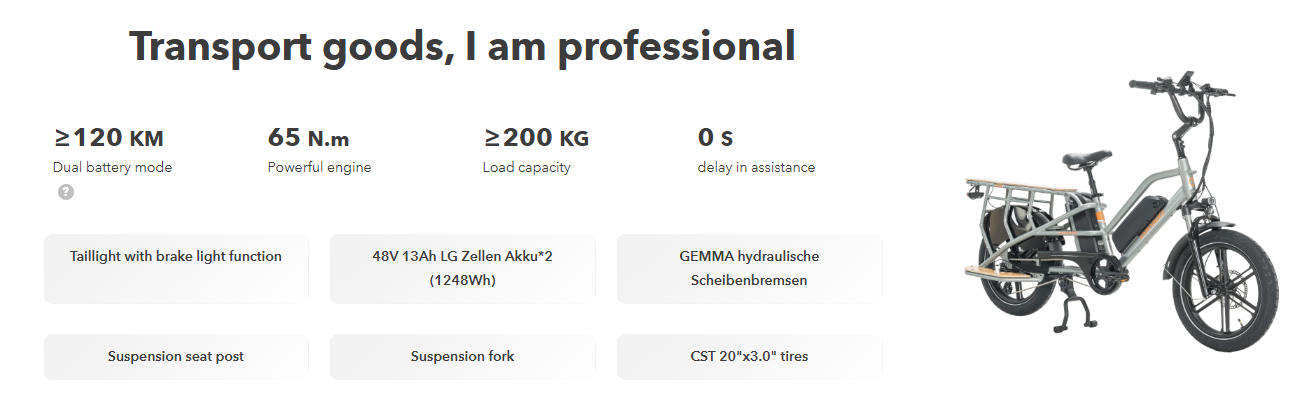Select GEMMA hydraulische Scheibenbremsen card

coord(749,269)
